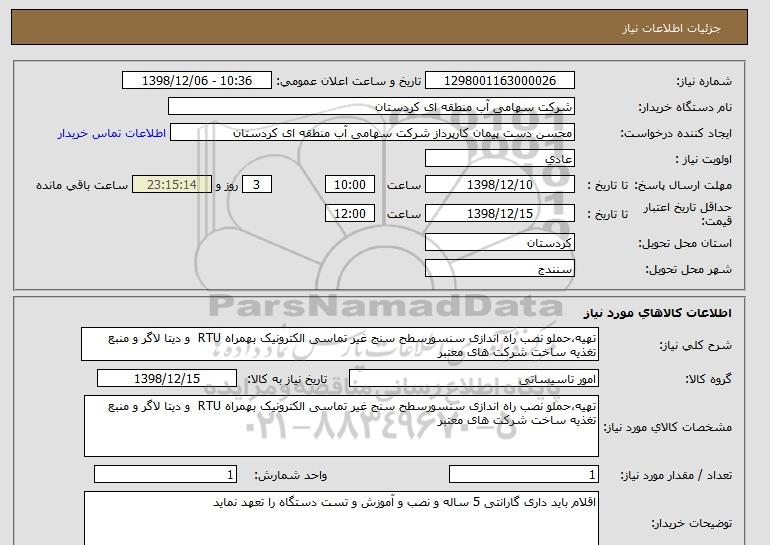Click the label شماره نیاز
This screenshot has width=770, height=545.
click(704, 81)
